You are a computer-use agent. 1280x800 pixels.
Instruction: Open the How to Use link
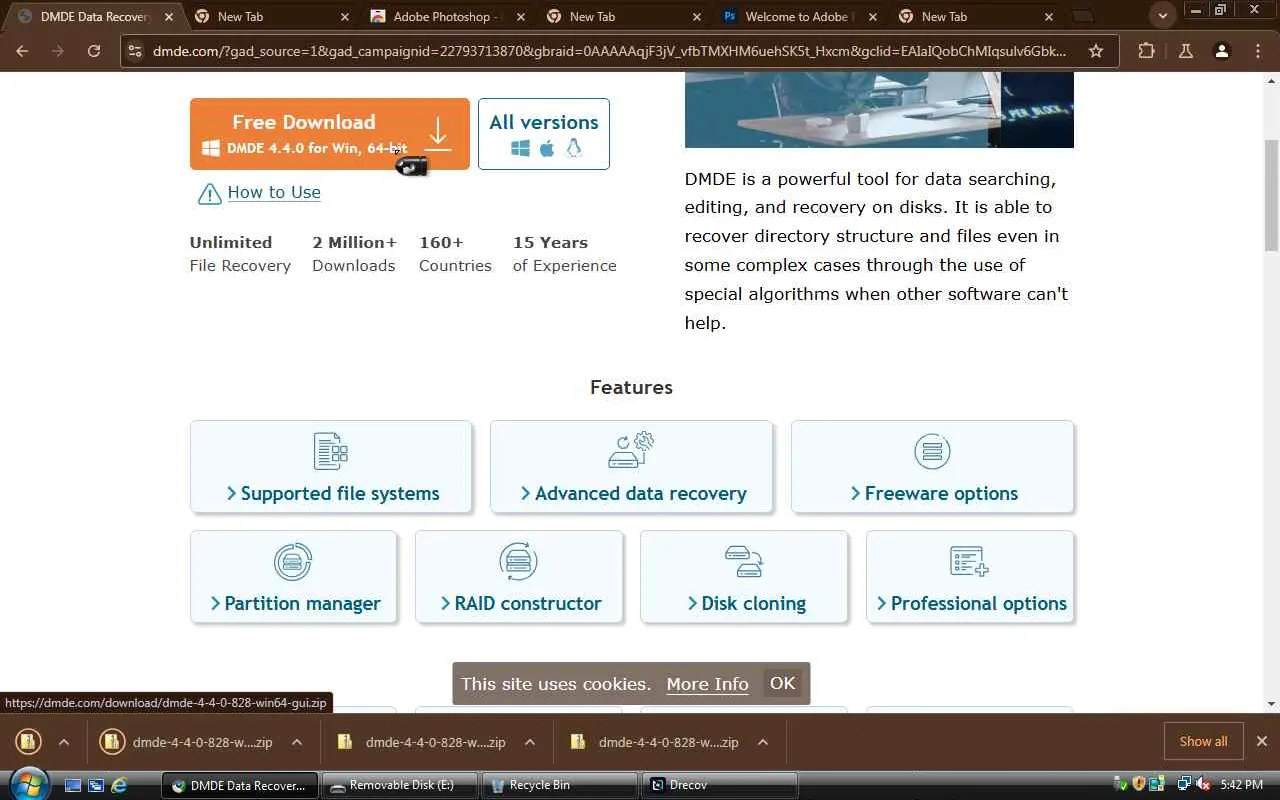click(274, 192)
